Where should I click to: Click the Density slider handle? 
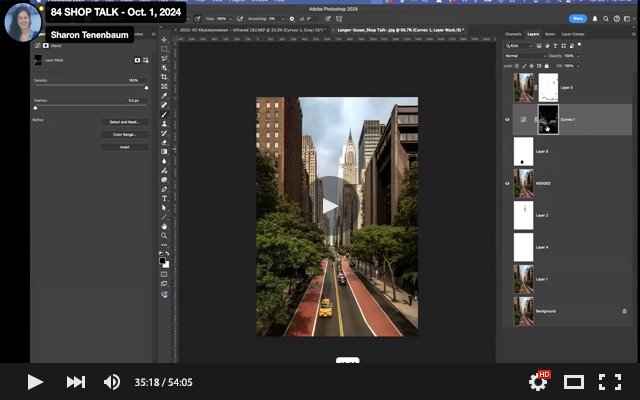pos(146,87)
